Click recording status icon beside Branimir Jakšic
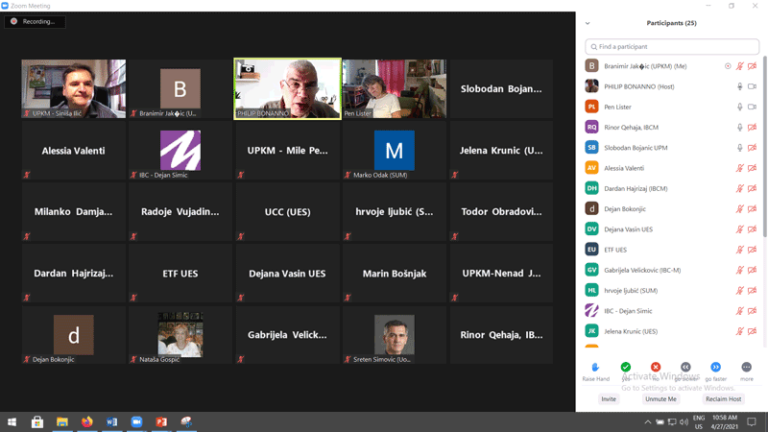 point(728,66)
